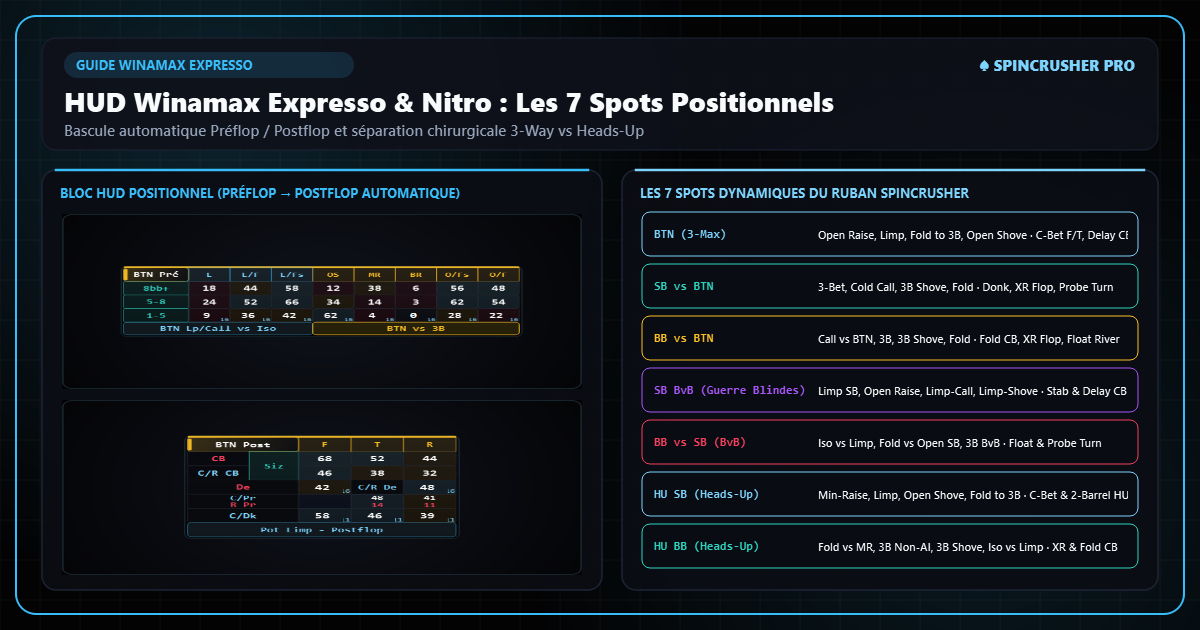Choose the HU BB (Heads-Up) card
This screenshot has width=1200, height=630.
888,547
